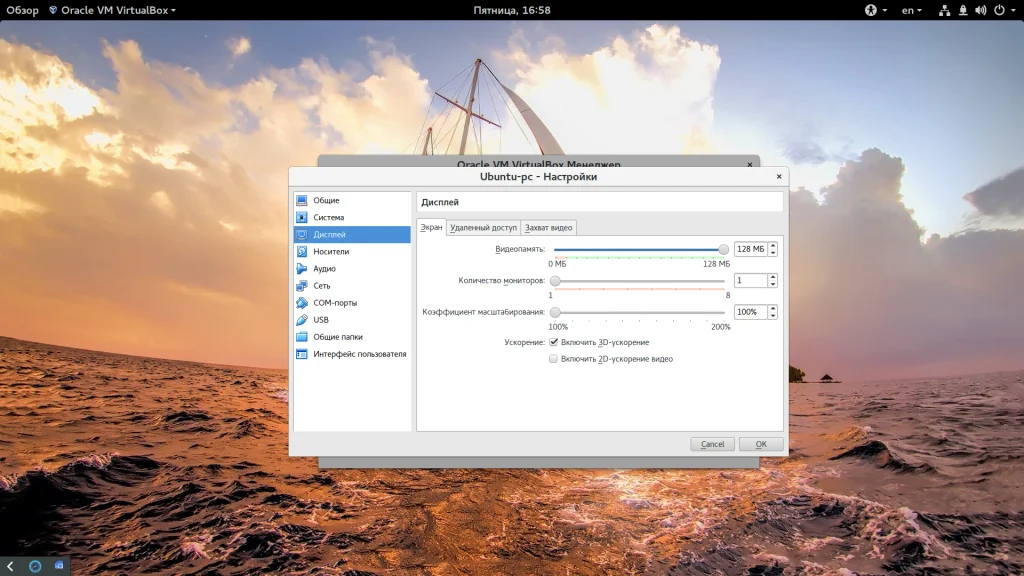
Task: Switch to the Захват видео tab
Action: point(549,228)
